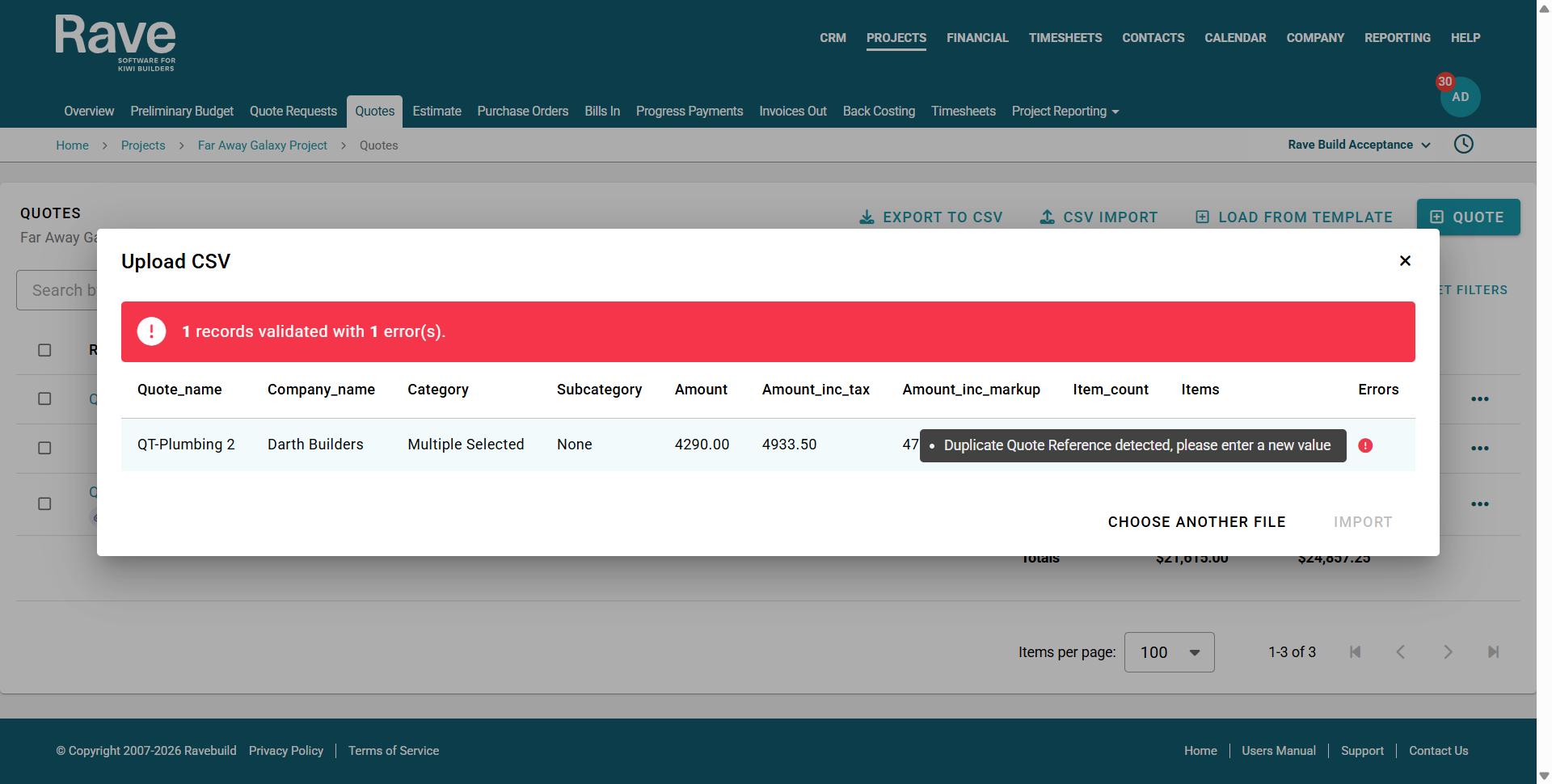Go to the next page of results
The height and width of the screenshot is (784, 1552).
coord(1448,652)
